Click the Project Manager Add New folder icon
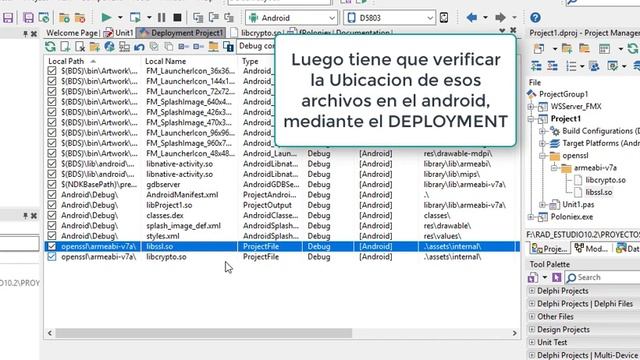This screenshot has width=640, height=360. tap(567, 49)
